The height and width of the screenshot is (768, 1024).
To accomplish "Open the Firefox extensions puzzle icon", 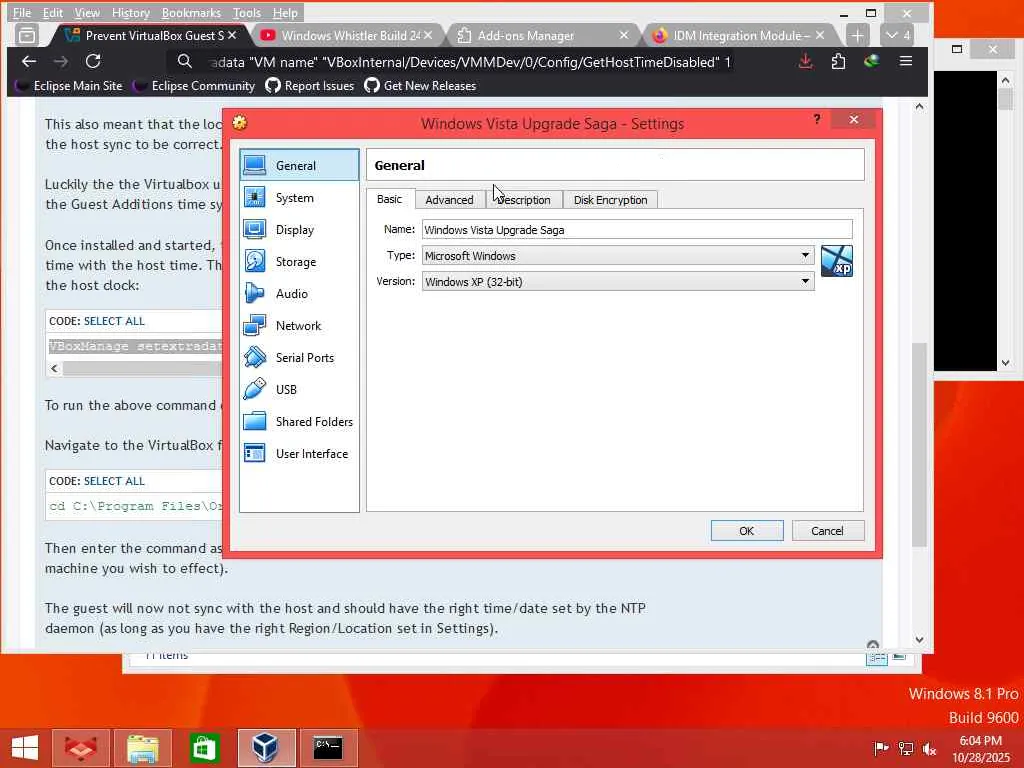I will [839, 61].
